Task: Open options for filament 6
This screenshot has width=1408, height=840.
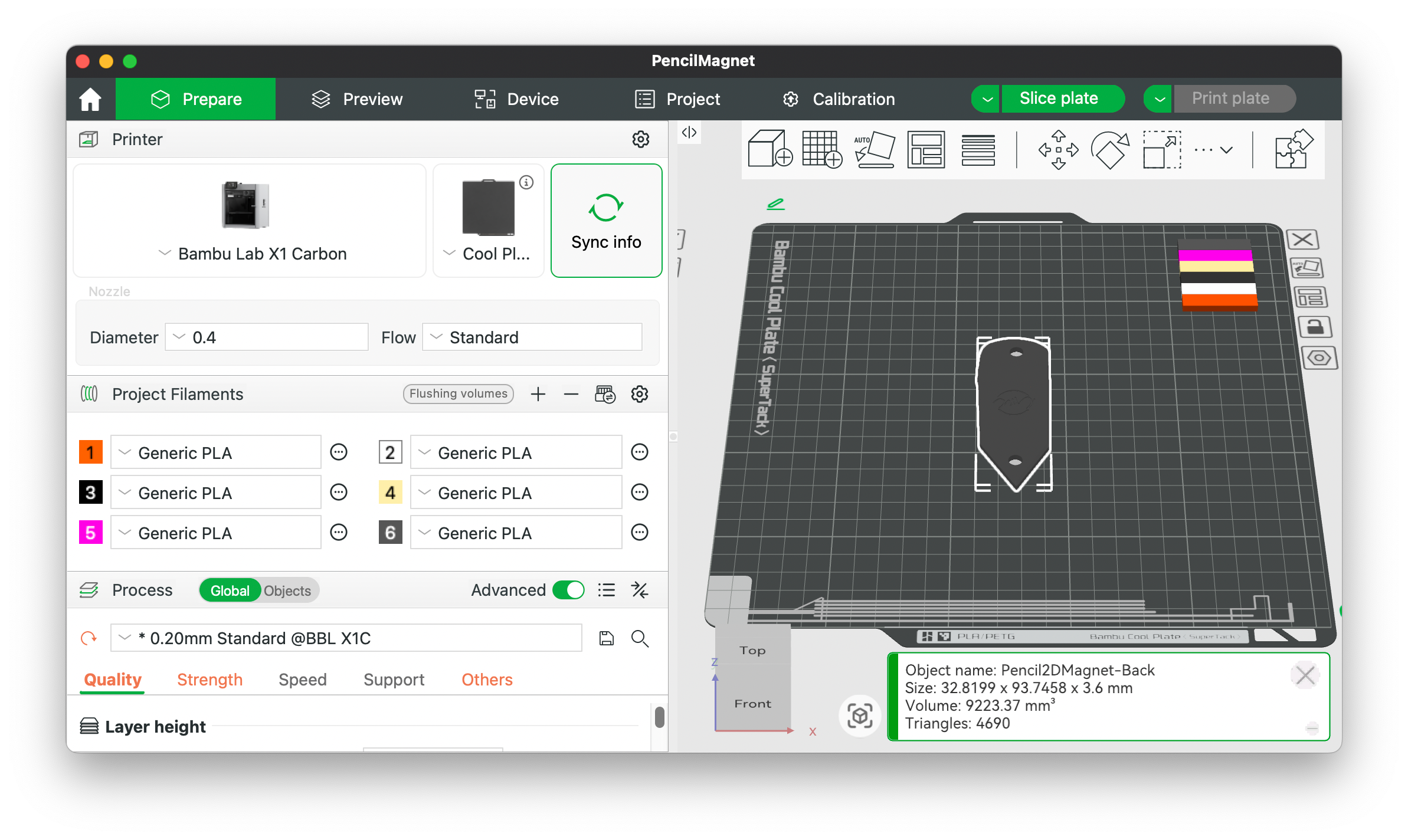Action: click(x=640, y=533)
